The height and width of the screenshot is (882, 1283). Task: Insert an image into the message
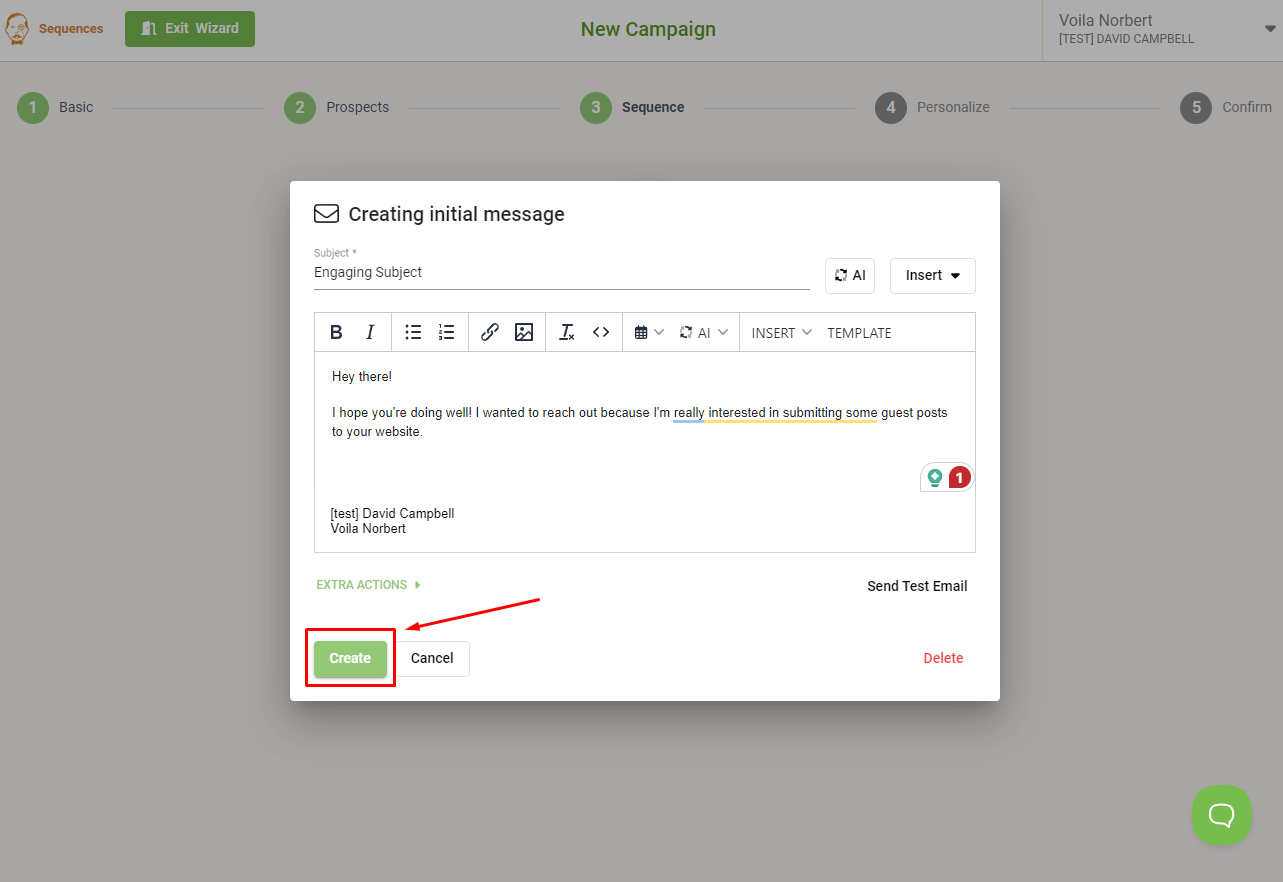[524, 331]
